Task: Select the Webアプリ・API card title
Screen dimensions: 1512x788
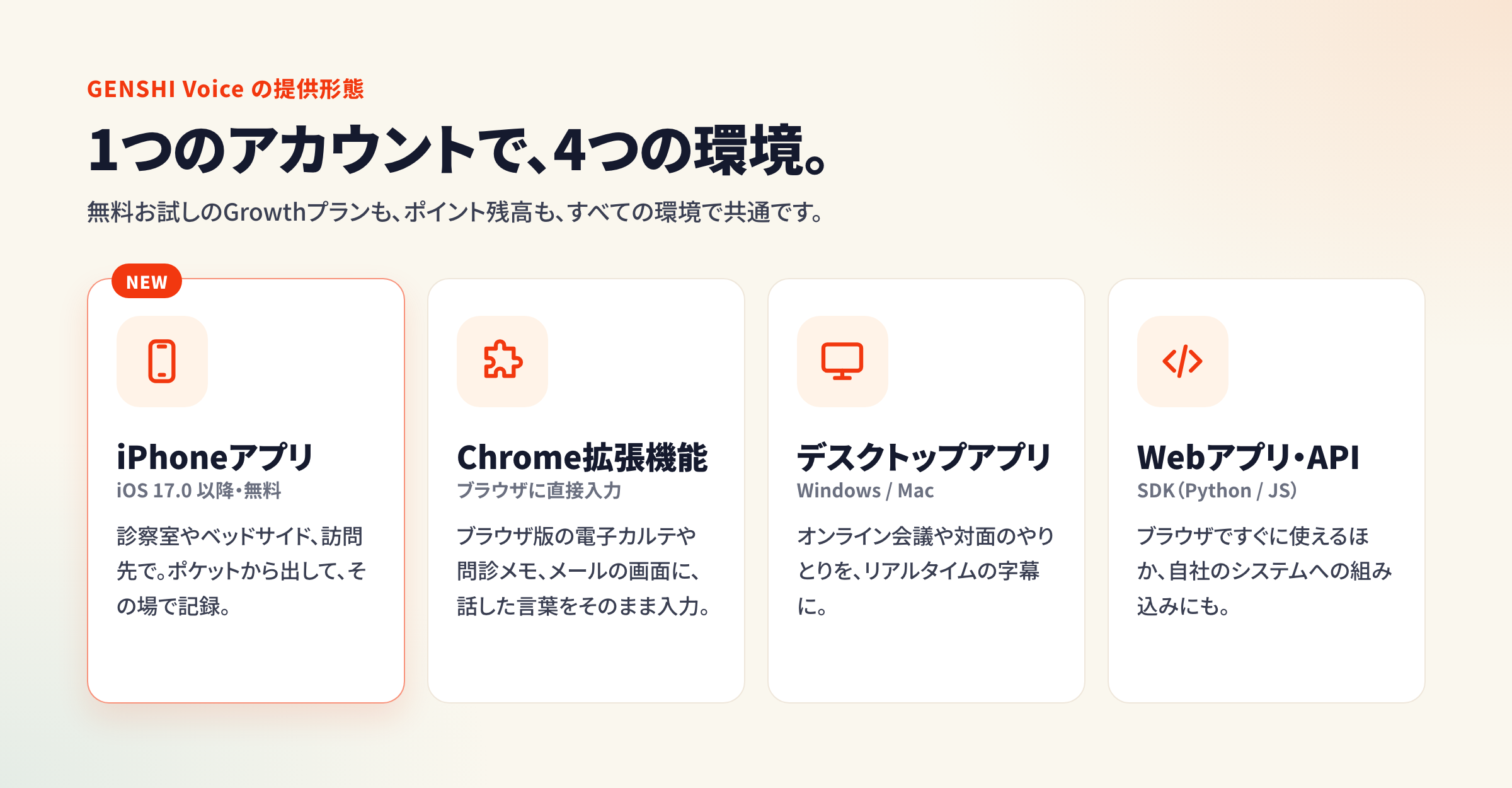Action: 1248,457
